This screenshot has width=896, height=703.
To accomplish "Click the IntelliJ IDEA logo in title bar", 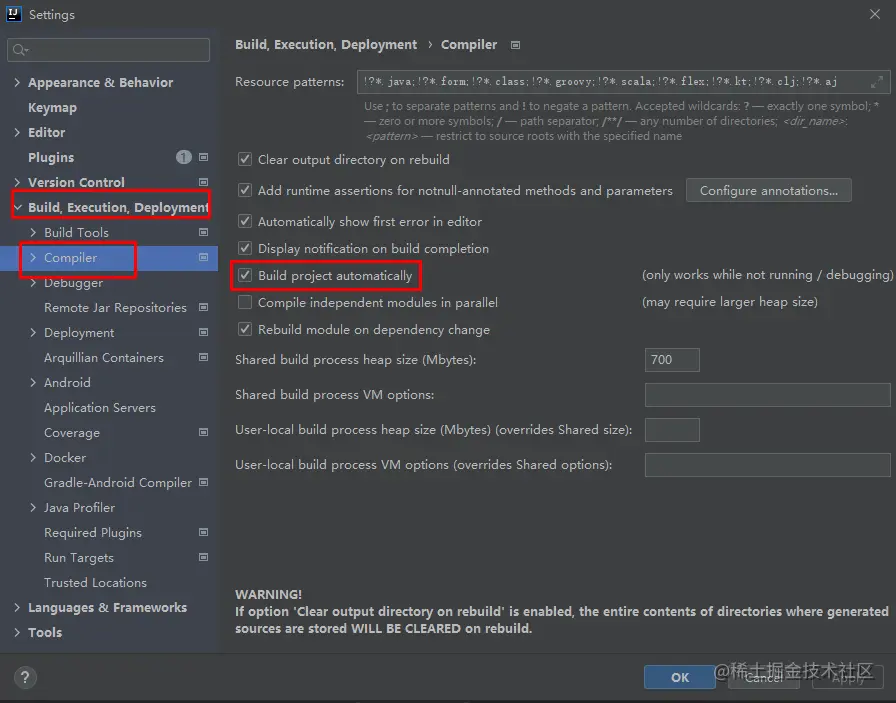I will [14, 14].
